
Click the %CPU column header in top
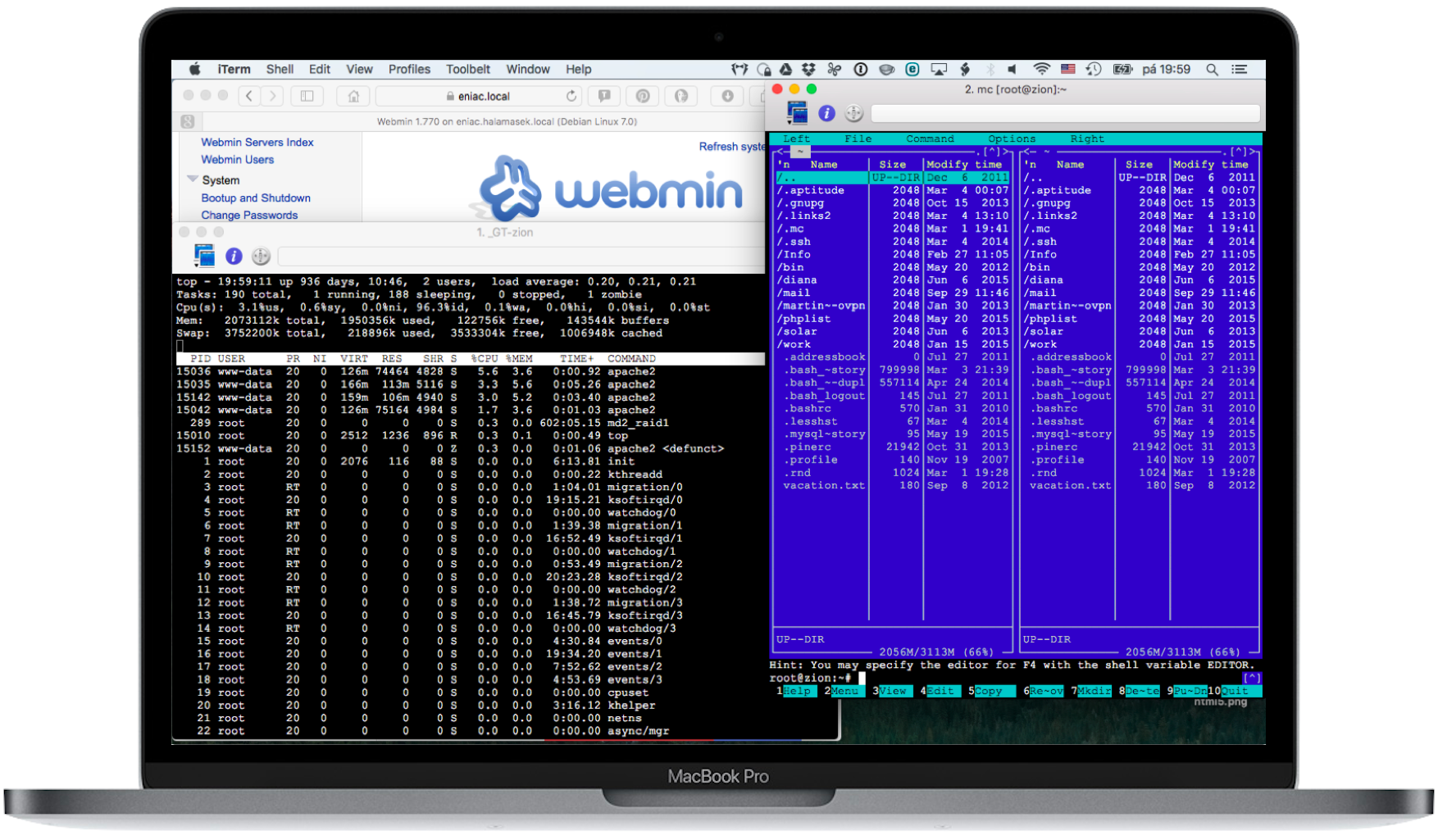point(485,359)
